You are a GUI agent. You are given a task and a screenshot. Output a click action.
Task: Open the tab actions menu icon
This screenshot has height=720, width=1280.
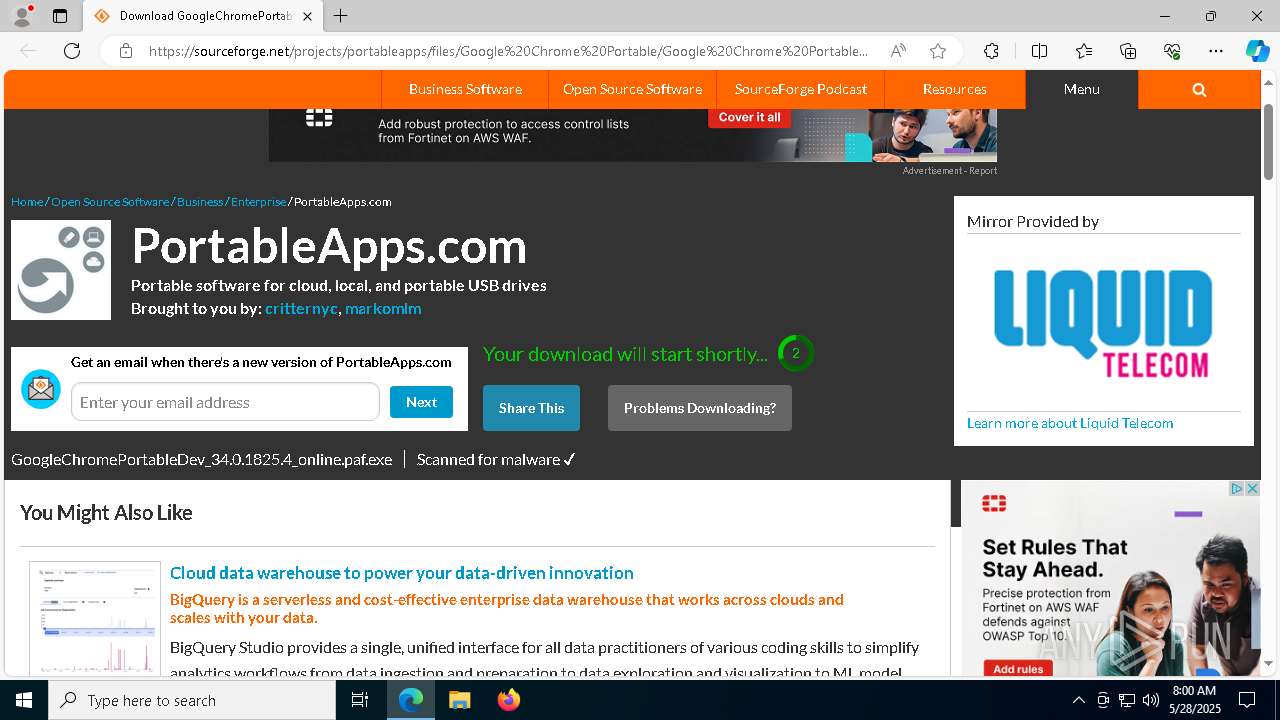point(60,16)
